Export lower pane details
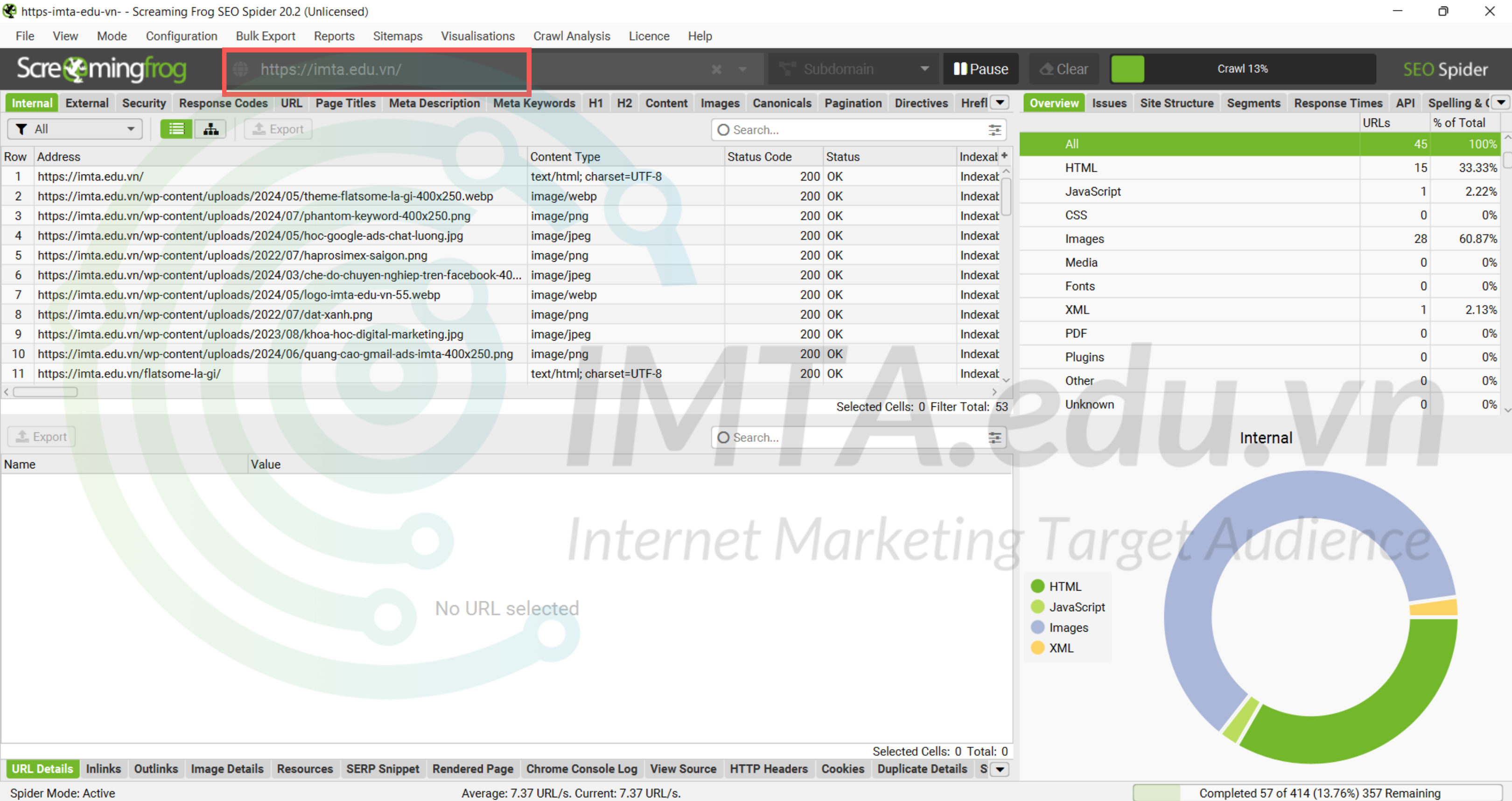This screenshot has height=801, width=1512. point(42,437)
